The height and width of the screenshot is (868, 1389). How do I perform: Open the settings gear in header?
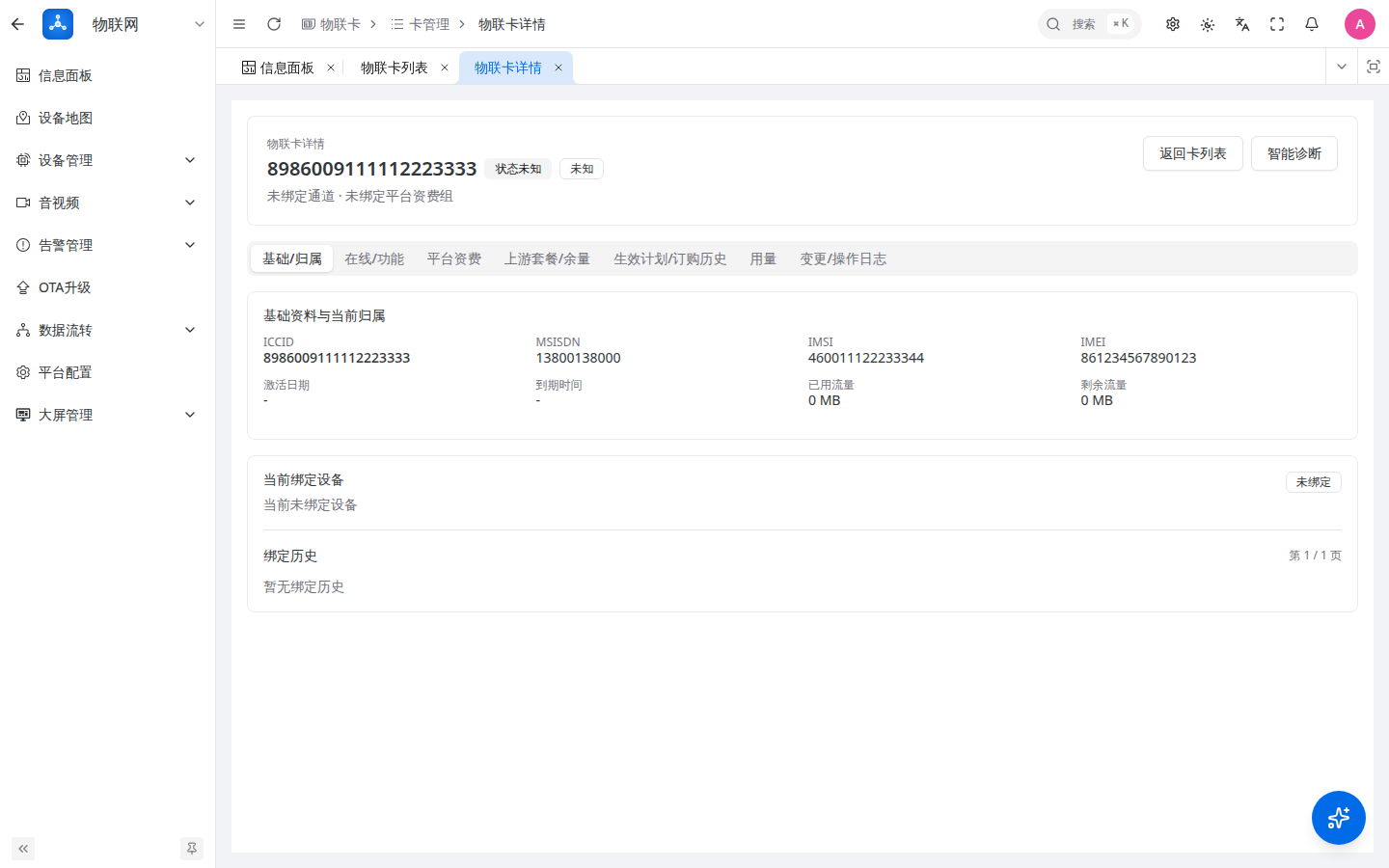pos(1173,24)
